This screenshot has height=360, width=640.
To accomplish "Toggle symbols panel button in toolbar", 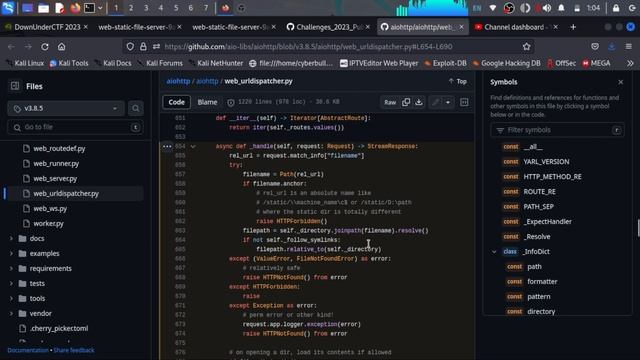I will [464, 102].
